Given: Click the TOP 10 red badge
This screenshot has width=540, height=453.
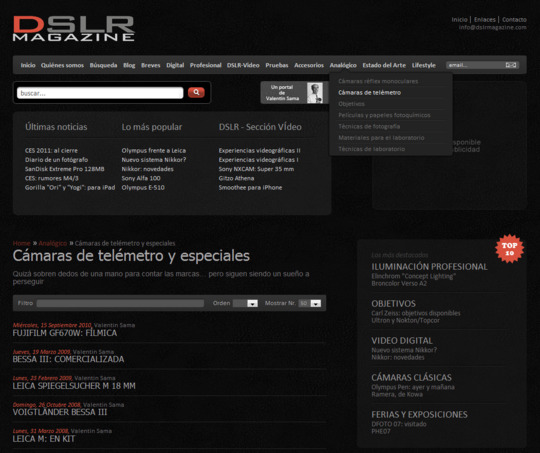Looking at the screenshot, I should coord(509,249).
